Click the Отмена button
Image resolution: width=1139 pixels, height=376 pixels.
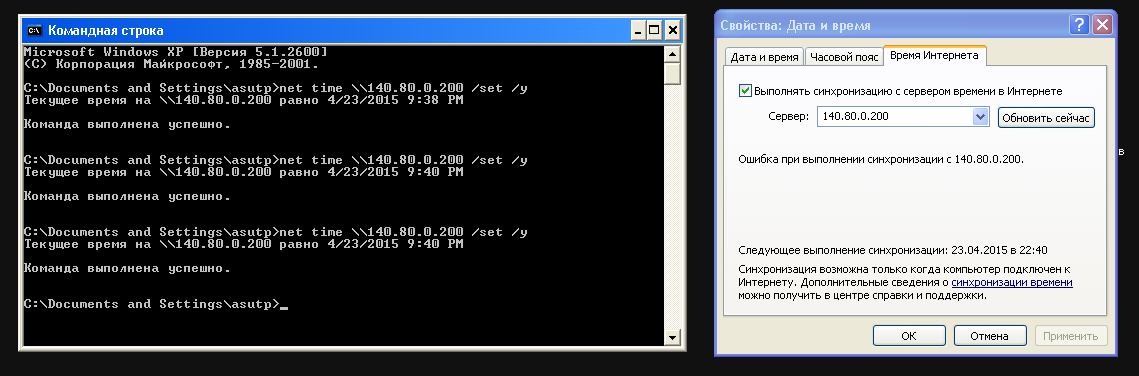(990, 335)
